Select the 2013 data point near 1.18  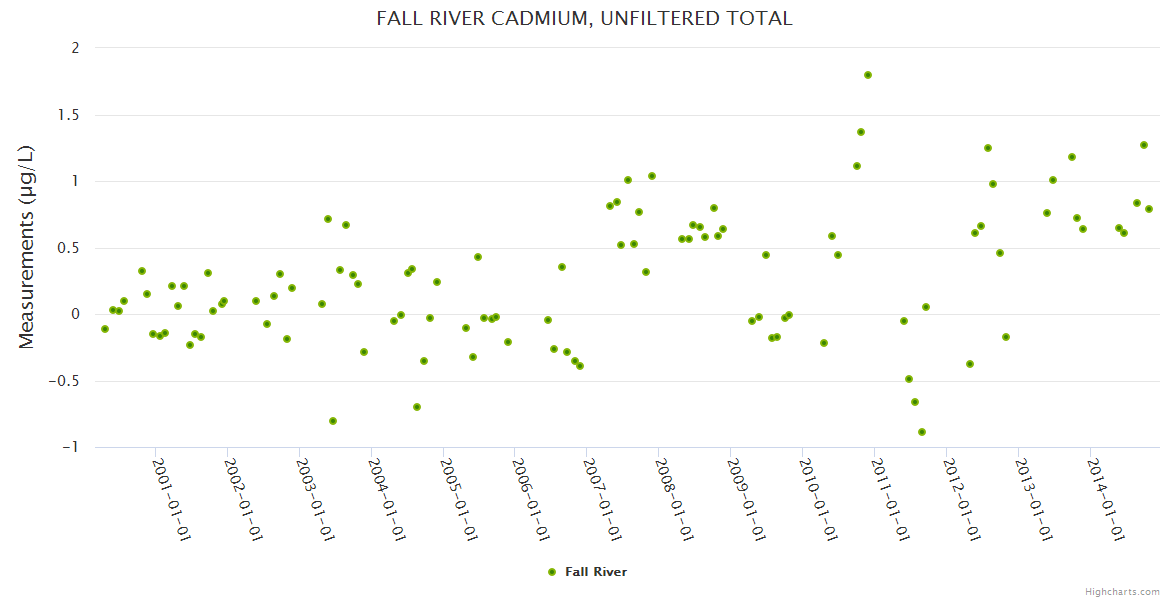point(1072,157)
